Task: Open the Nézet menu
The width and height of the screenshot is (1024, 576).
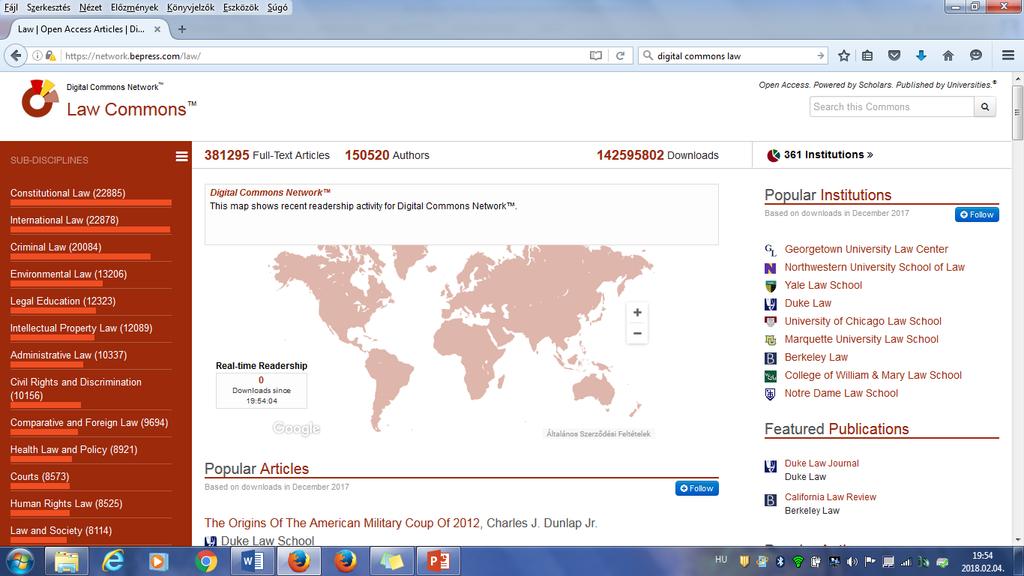Action: coord(90,7)
